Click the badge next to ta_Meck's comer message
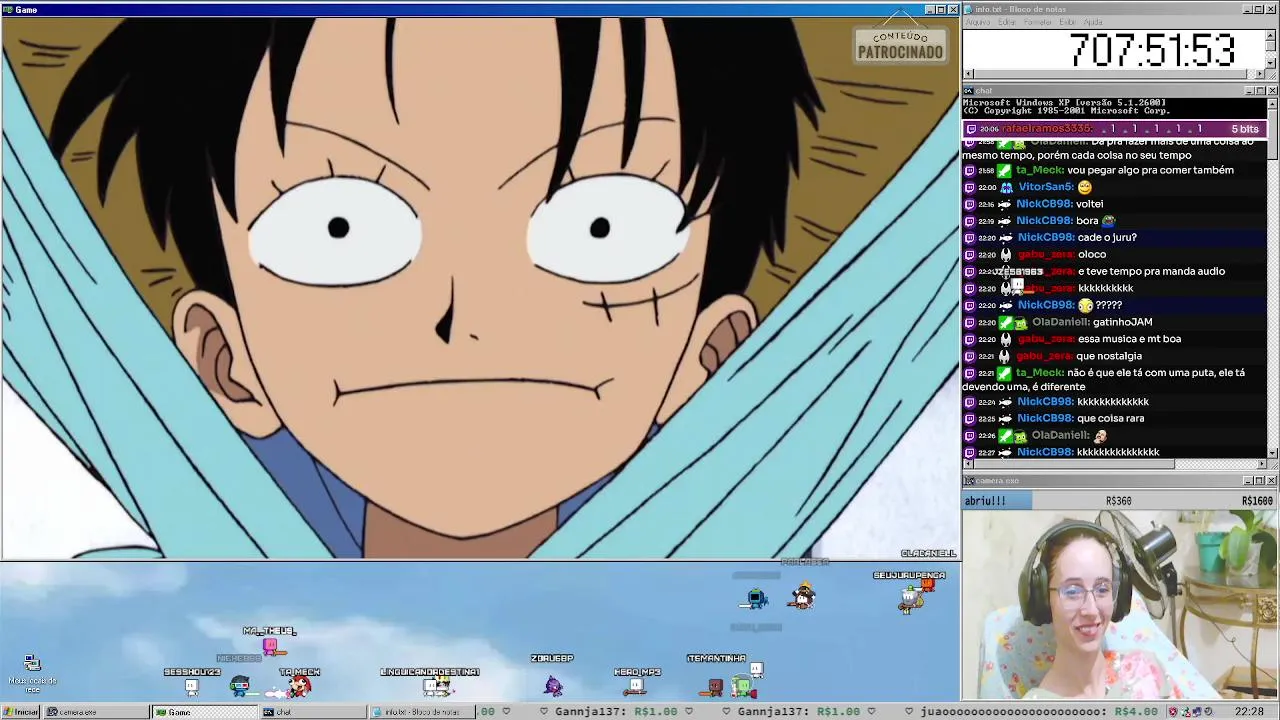Image resolution: width=1280 pixels, height=720 pixels. tap(1004, 171)
